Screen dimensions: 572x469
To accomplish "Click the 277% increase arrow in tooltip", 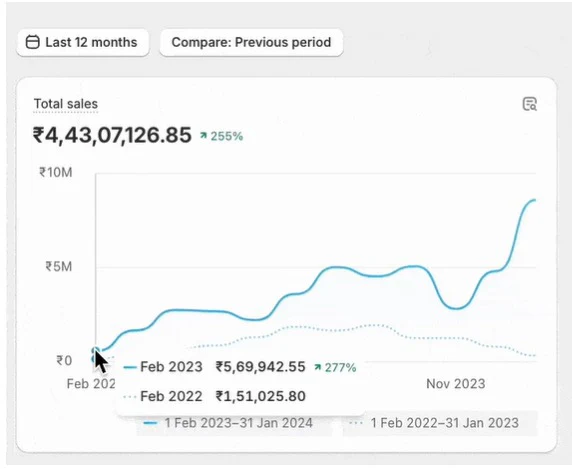I will pyautogui.click(x=317, y=367).
